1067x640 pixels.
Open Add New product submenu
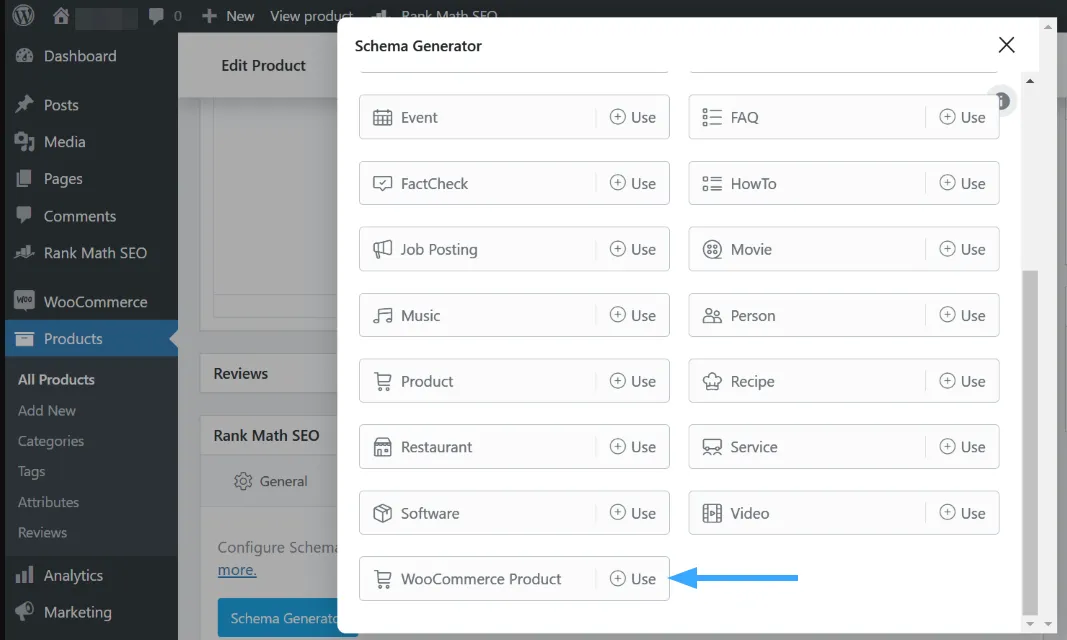point(47,410)
